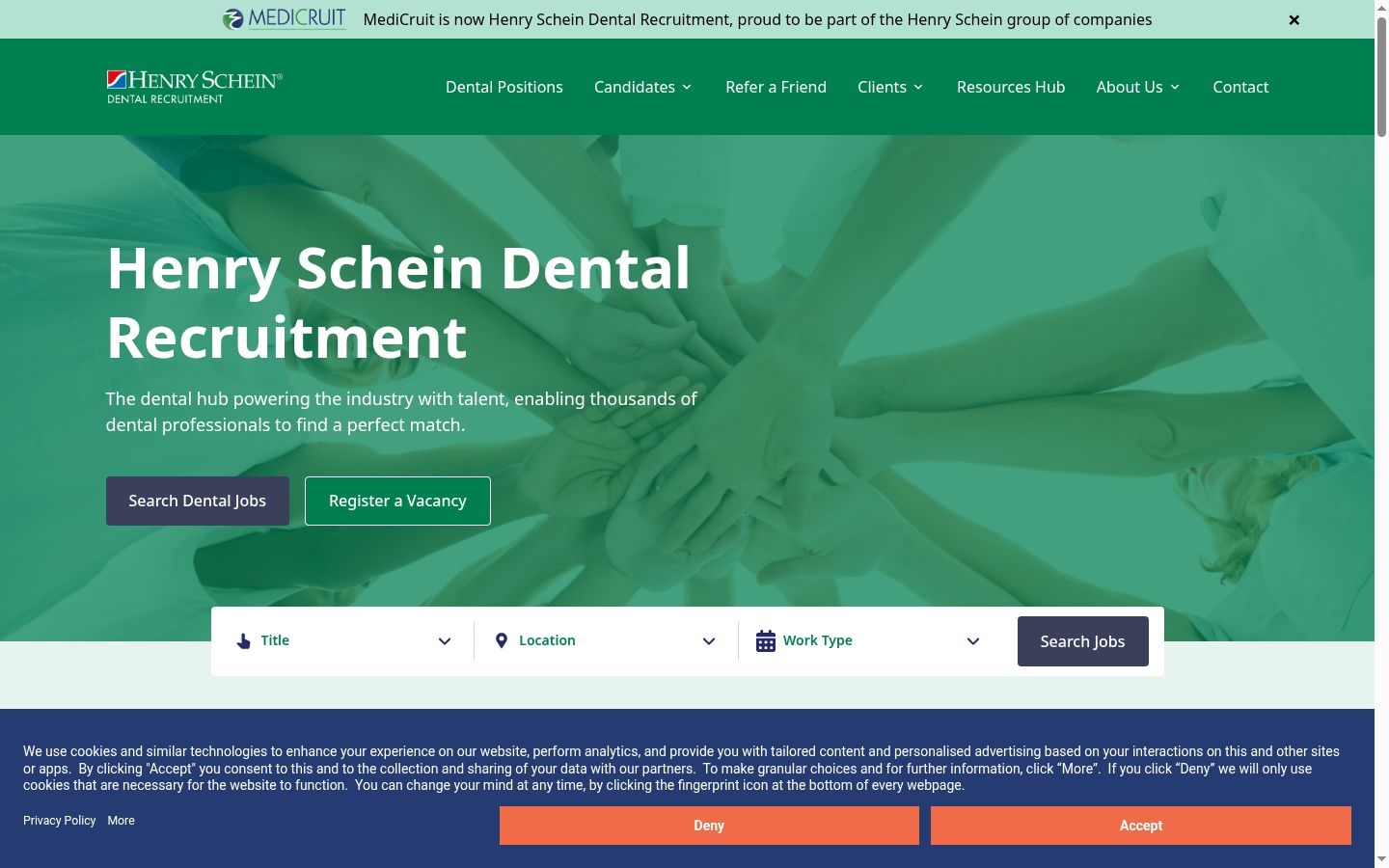Open the Dental Positions page
Viewport: 1389px width, 868px height.
tap(504, 87)
